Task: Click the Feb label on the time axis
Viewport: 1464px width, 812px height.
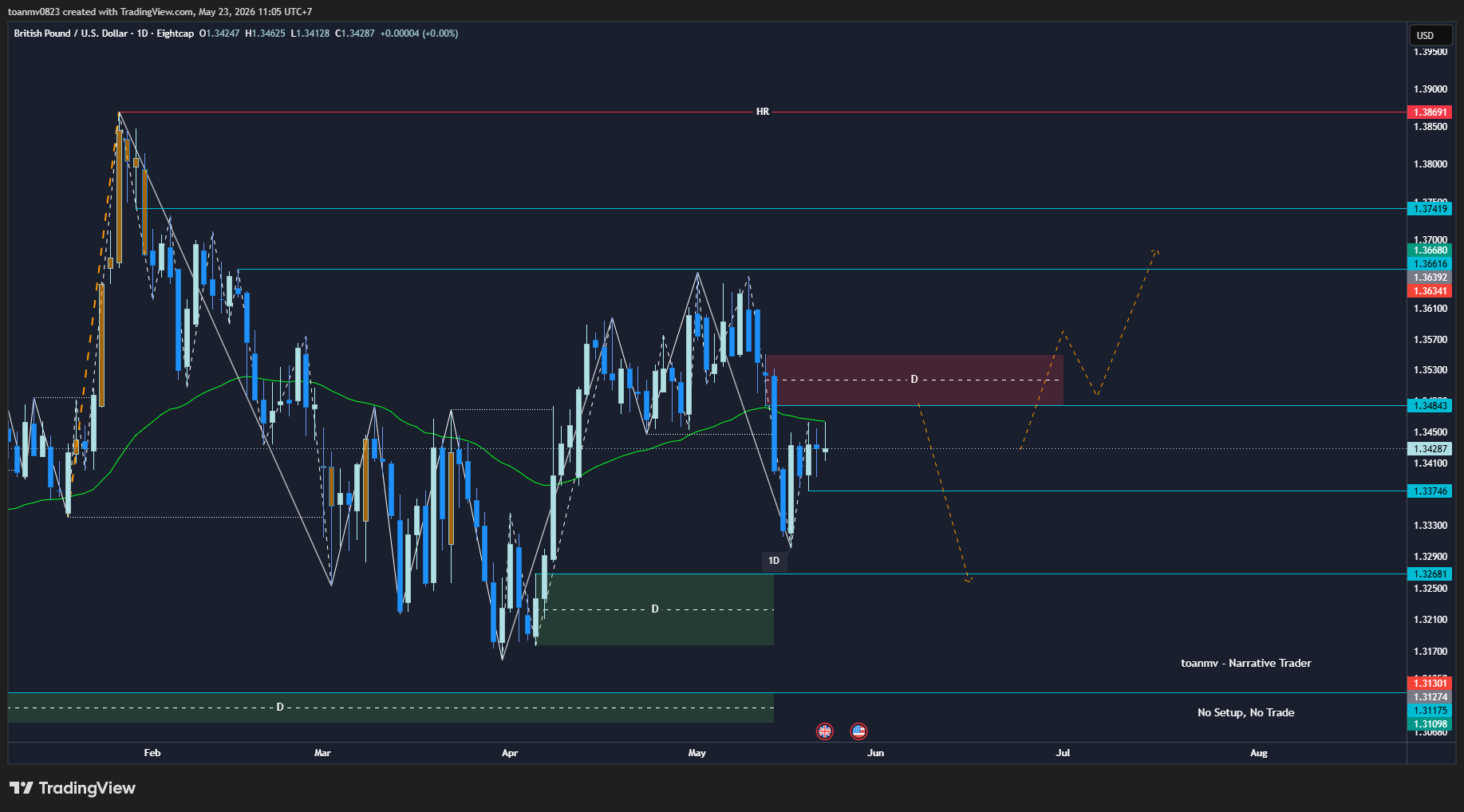Action: coord(152,753)
